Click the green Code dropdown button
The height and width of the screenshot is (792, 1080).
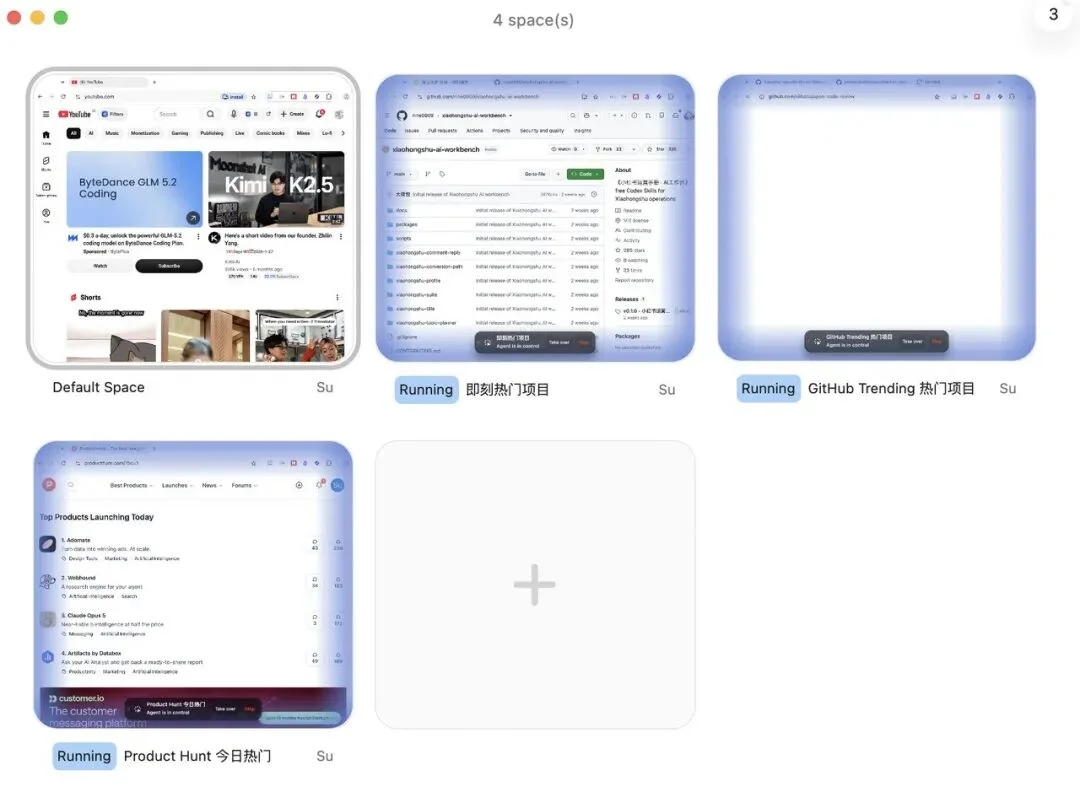585,174
